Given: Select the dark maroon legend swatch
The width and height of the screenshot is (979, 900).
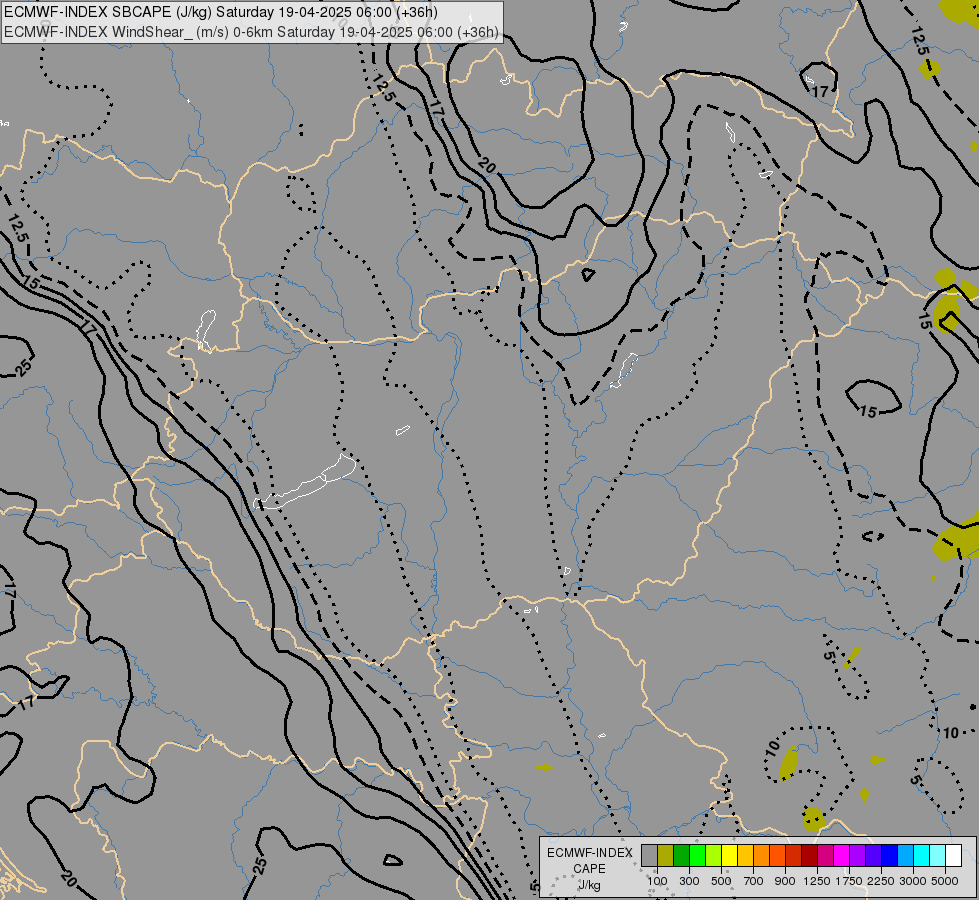Looking at the screenshot, I should pos(809,855).
